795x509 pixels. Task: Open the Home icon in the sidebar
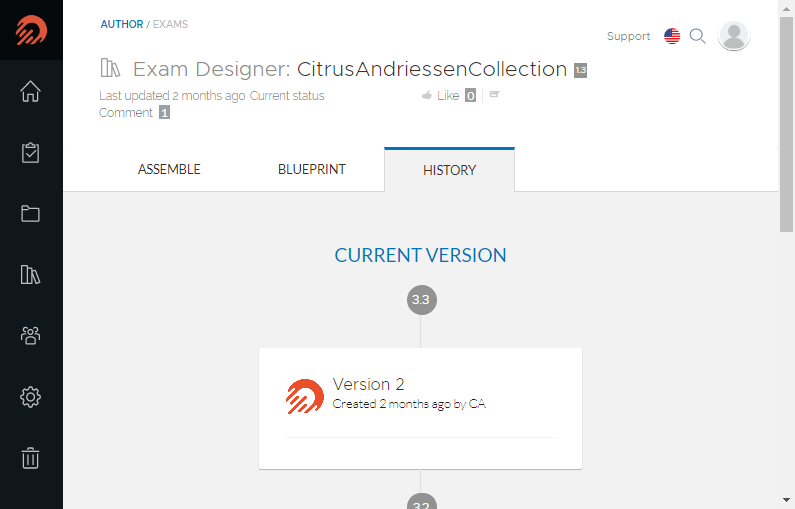click(x=30, y=91)
